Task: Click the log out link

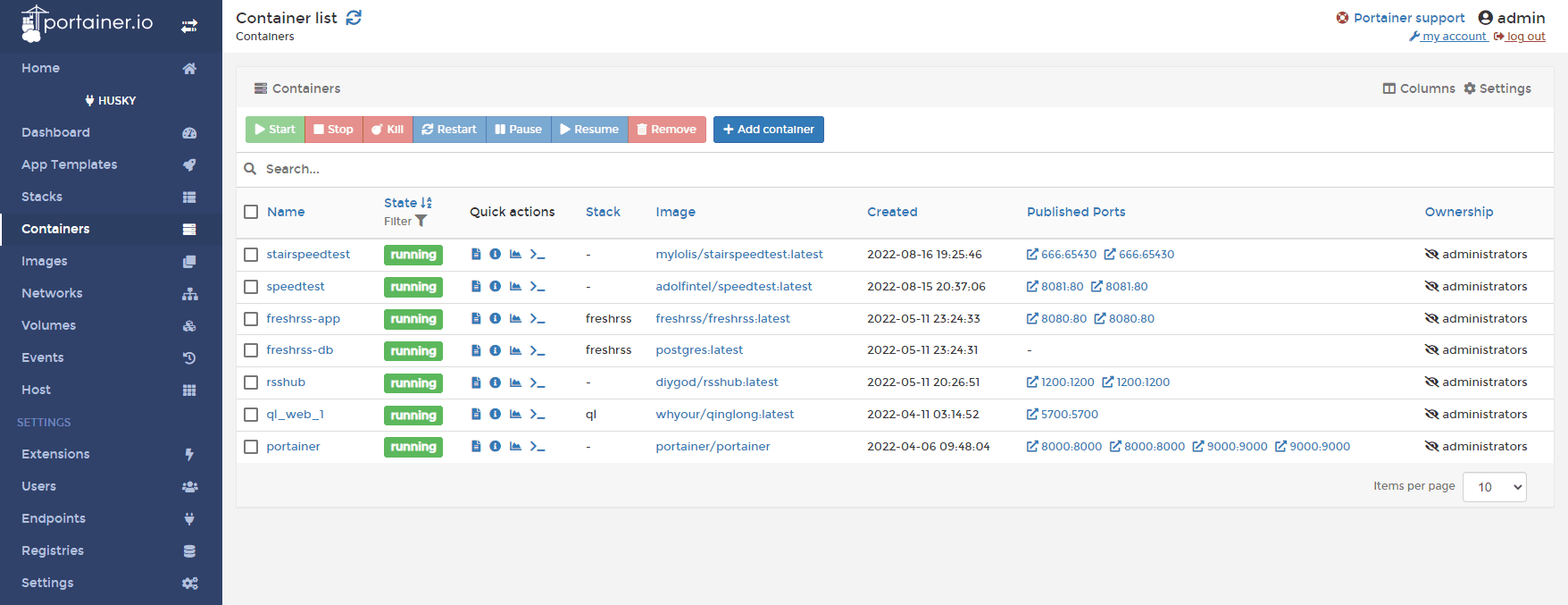Action: pos(1520,37)
